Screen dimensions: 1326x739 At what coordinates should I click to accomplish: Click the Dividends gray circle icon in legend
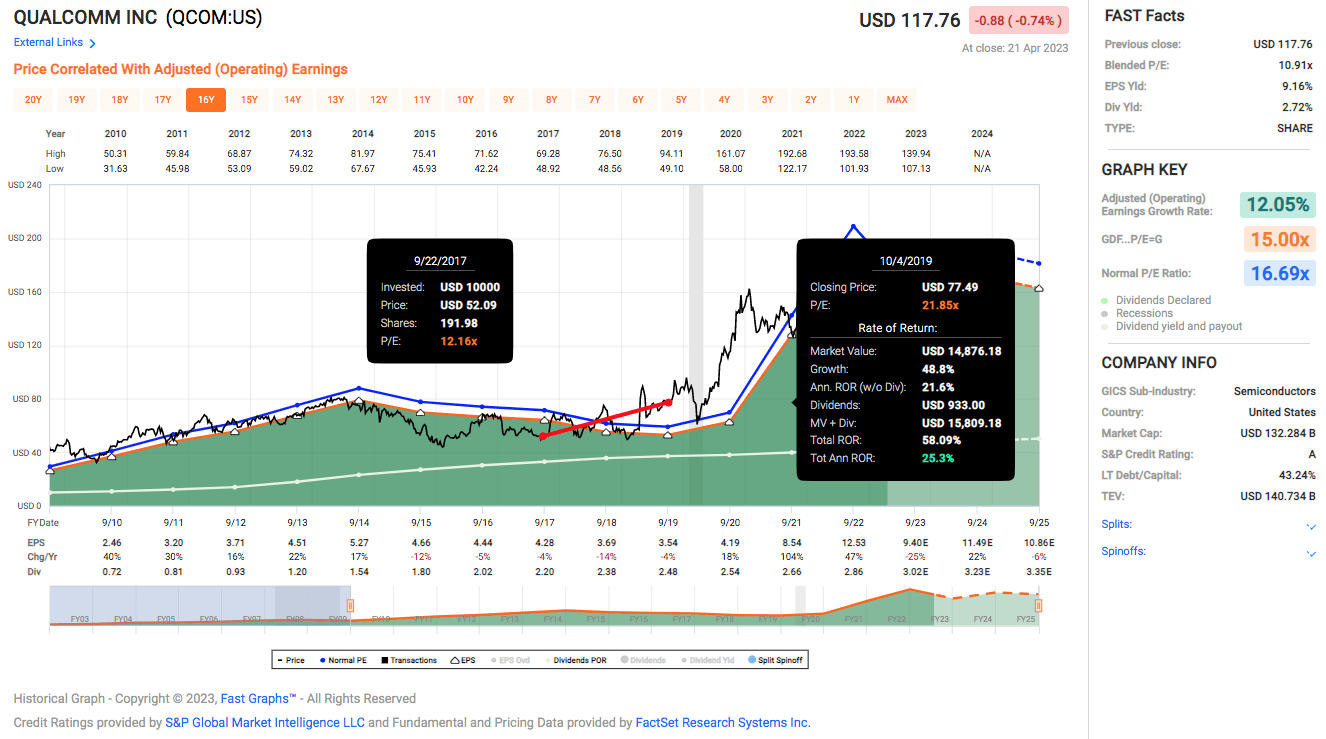coord(624,660)
